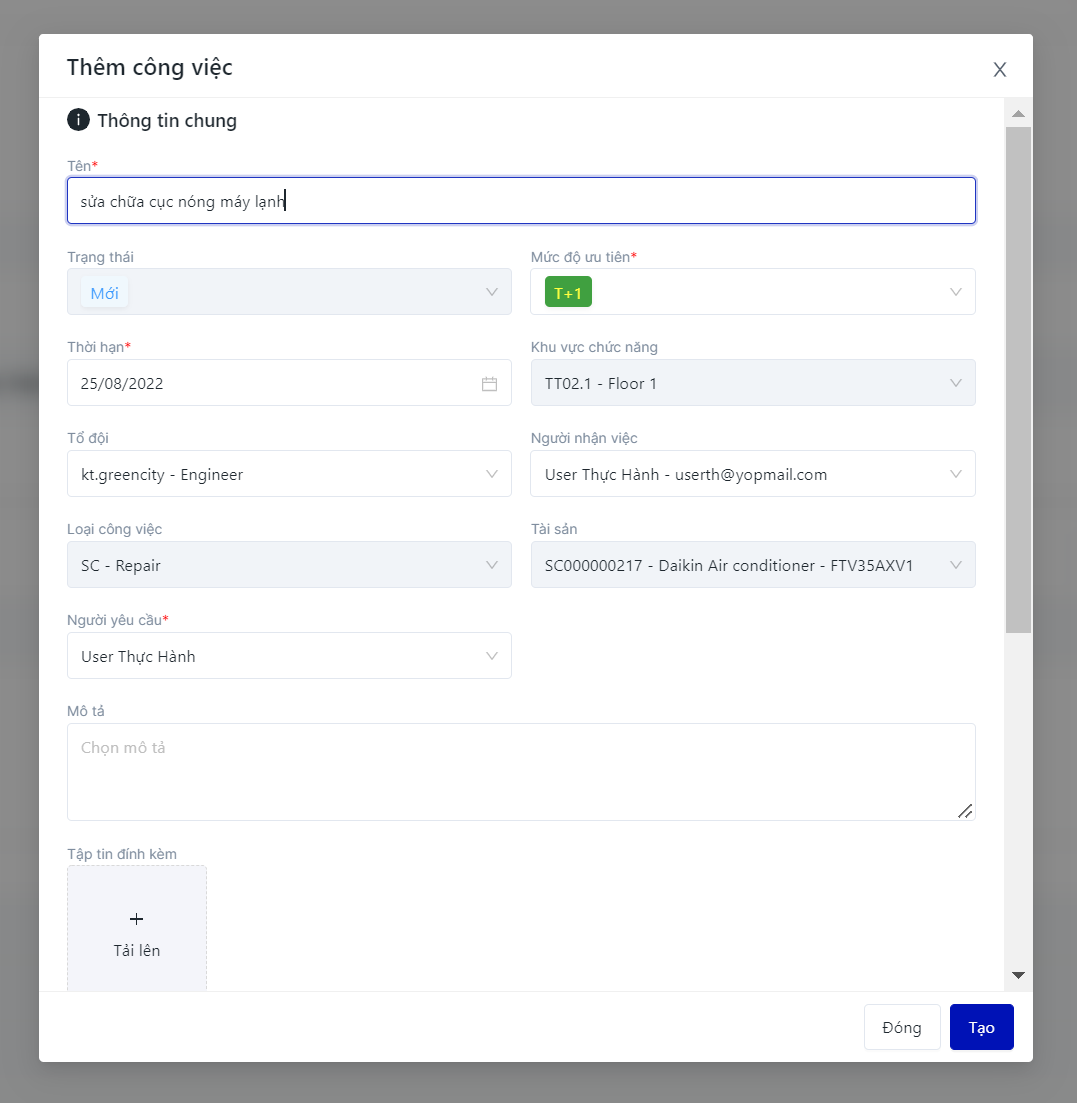The image size is (1077, 1103).
Task: Expand the Người yêu cầu dropdown
Action: [x=491, y=656]
